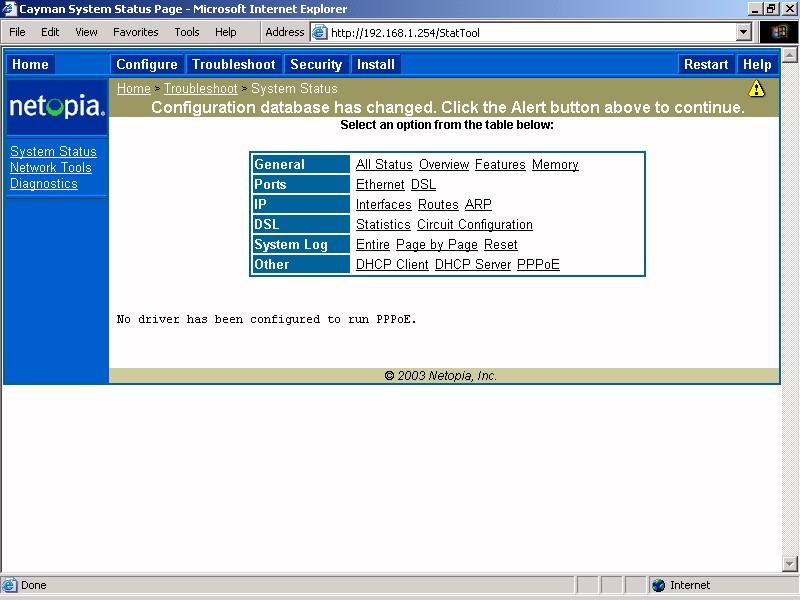Screen dimensions: 800x600
Task: Open the View menu
Action: coord(86,32)
